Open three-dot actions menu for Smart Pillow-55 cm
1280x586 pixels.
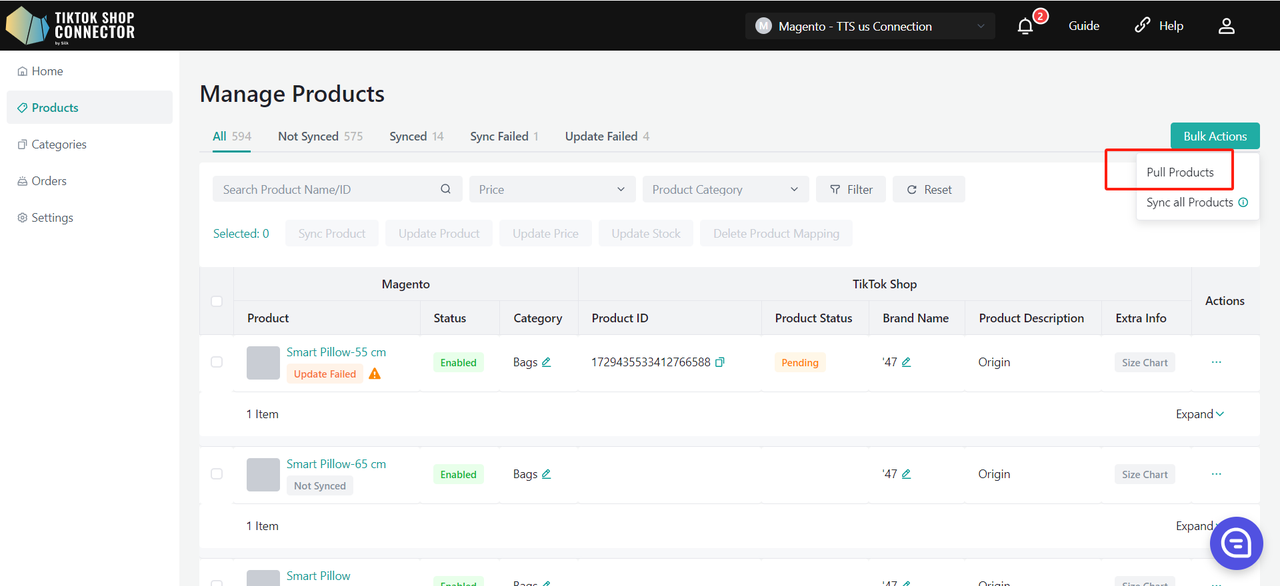1216,362
